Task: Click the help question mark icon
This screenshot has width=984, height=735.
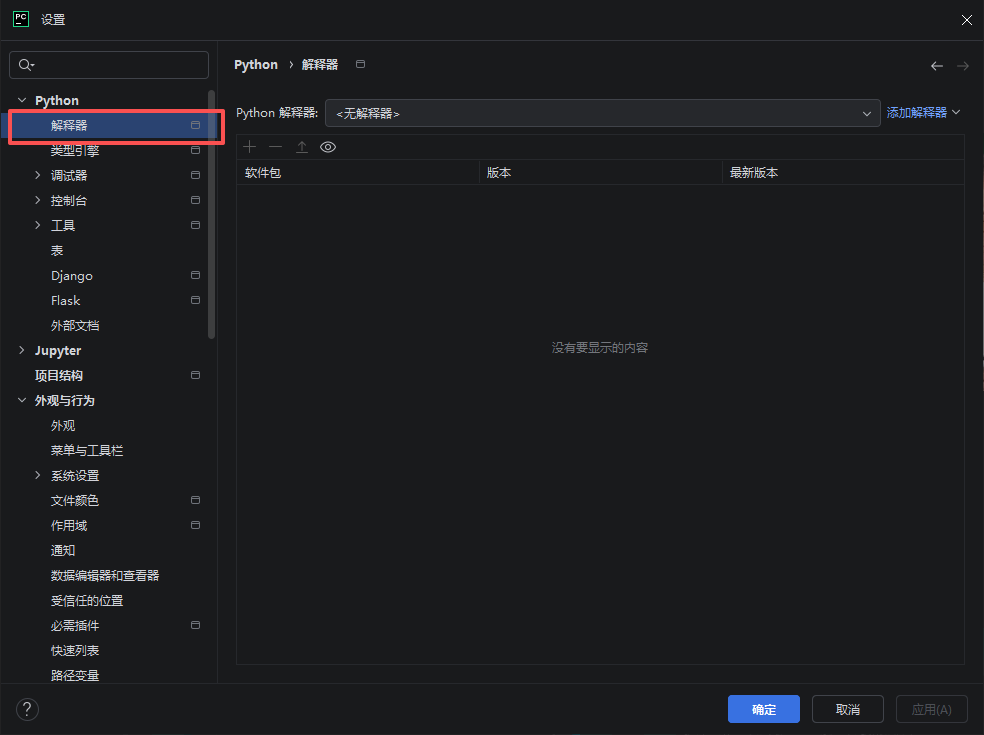Action: [x=27, y=709]
